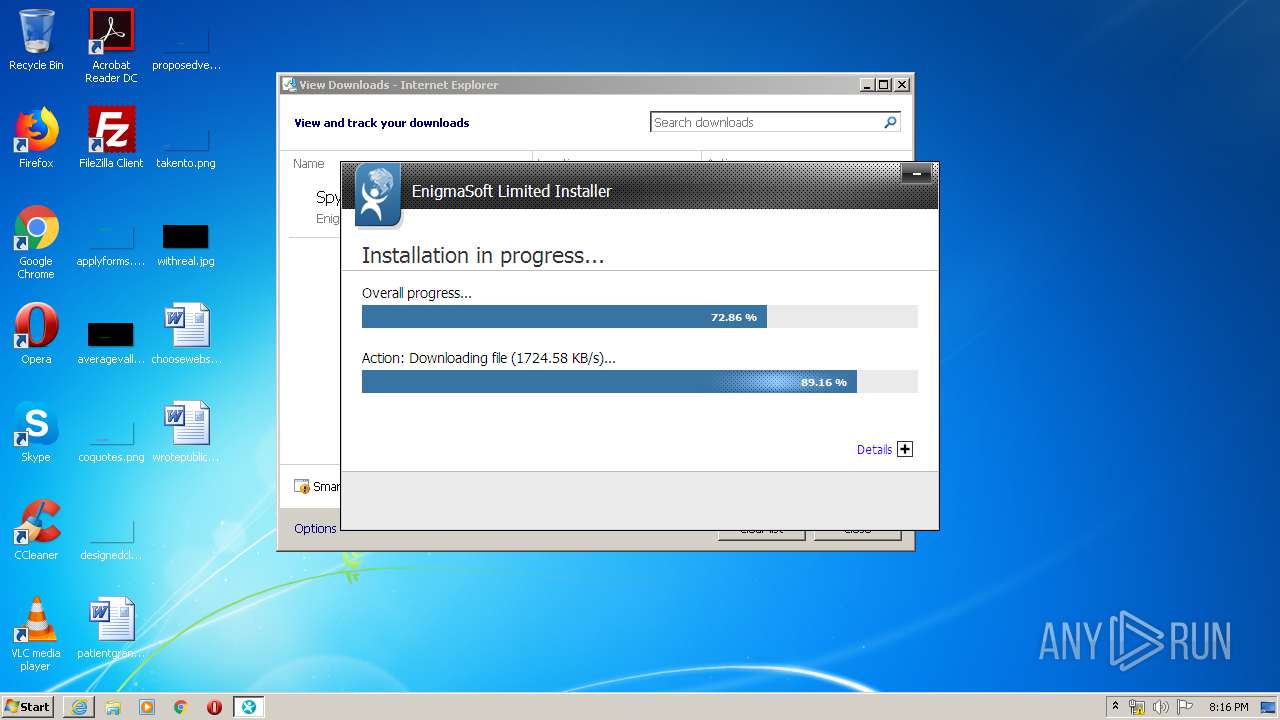Open the Recycle Bin desktop icon

pos(36,40)
